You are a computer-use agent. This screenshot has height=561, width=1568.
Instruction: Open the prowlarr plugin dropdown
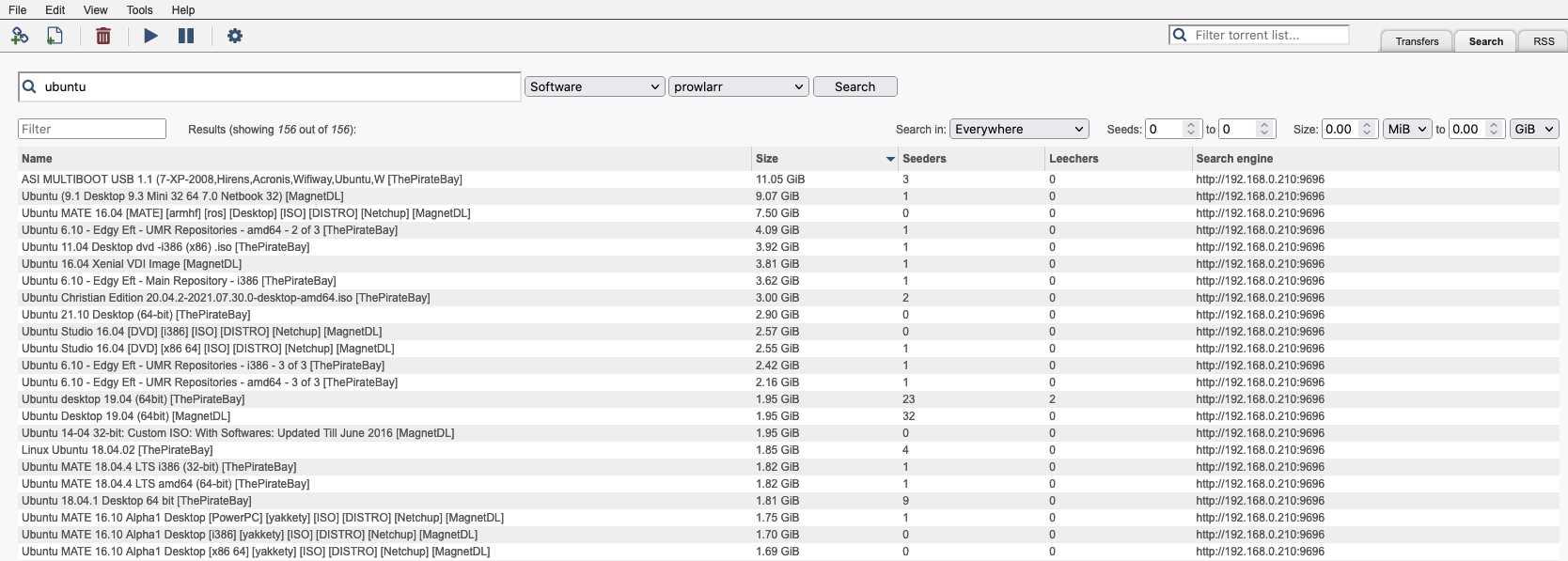(x=738, y=86)
